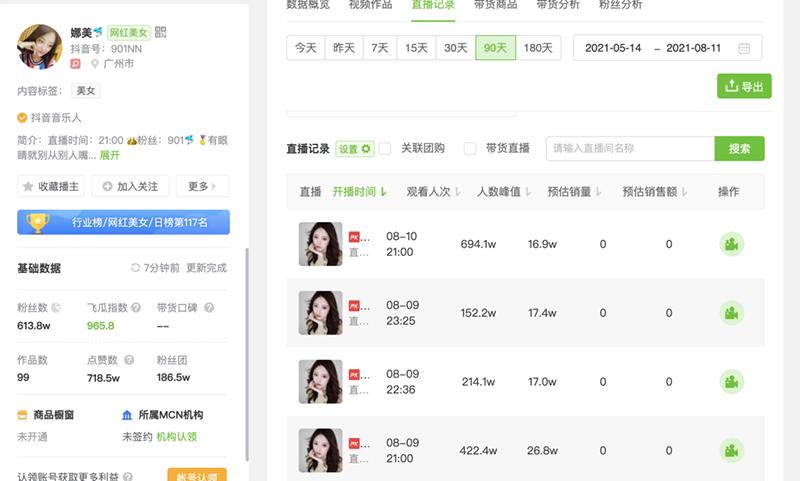
Task: Expand the 更多 dropdown button
Action: (202, 186)
